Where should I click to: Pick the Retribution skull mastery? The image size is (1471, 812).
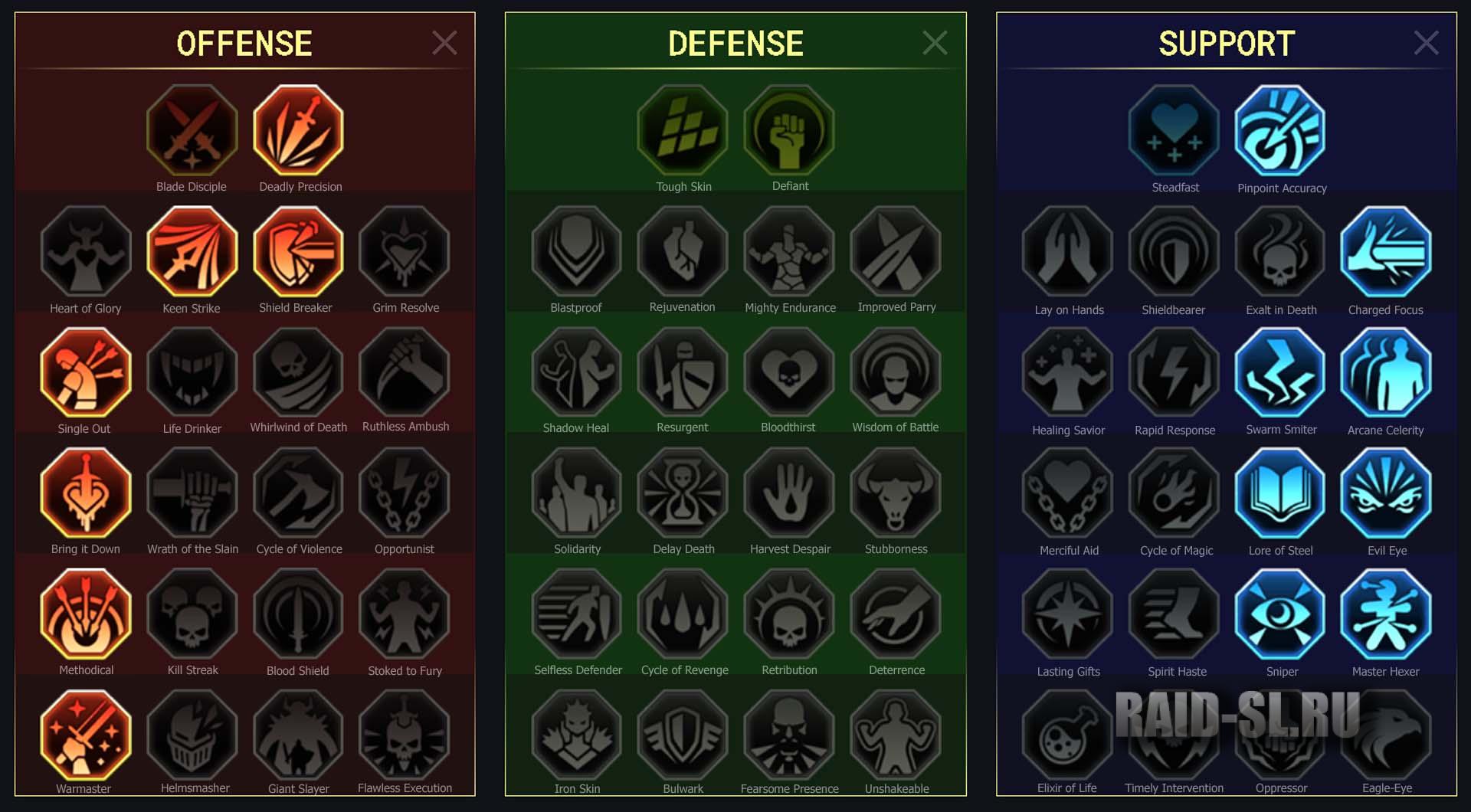tap(789, 614)
